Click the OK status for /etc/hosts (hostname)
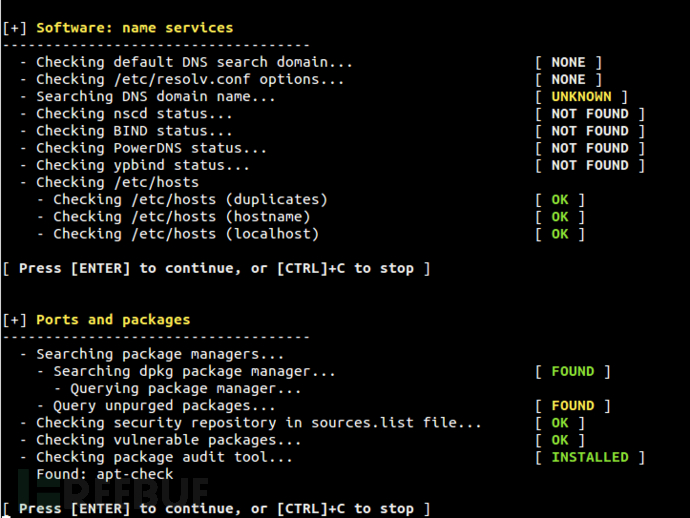This screenshot has height=518, width=690. pos(560,217)
